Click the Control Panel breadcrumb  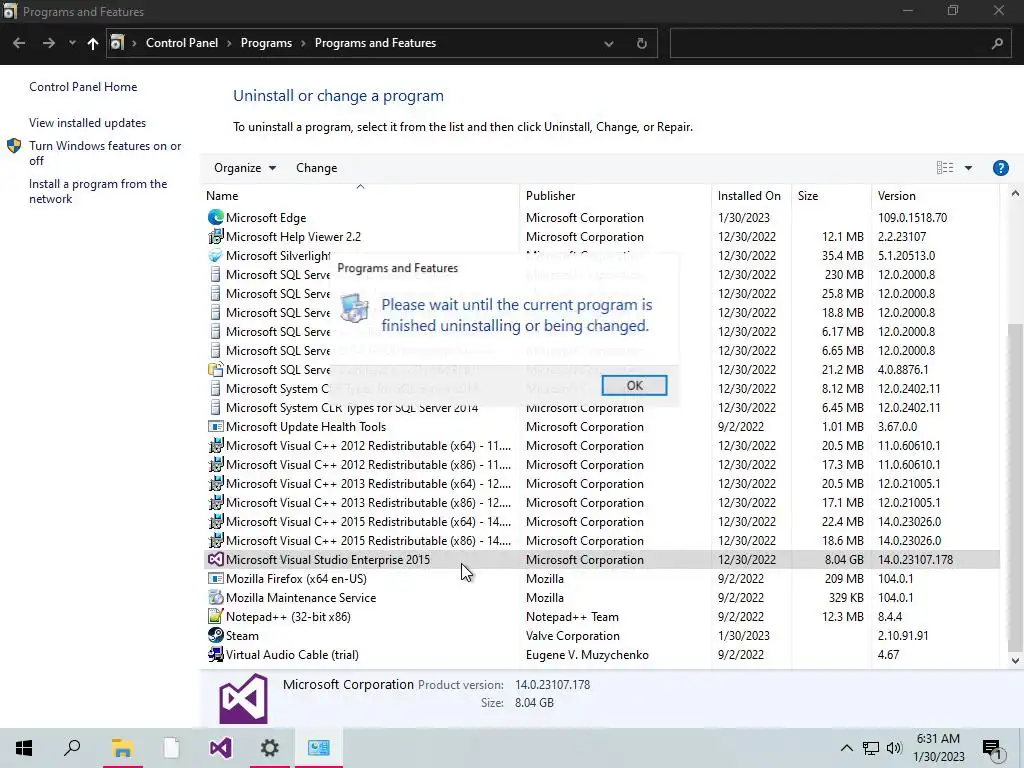click(182, 43)
